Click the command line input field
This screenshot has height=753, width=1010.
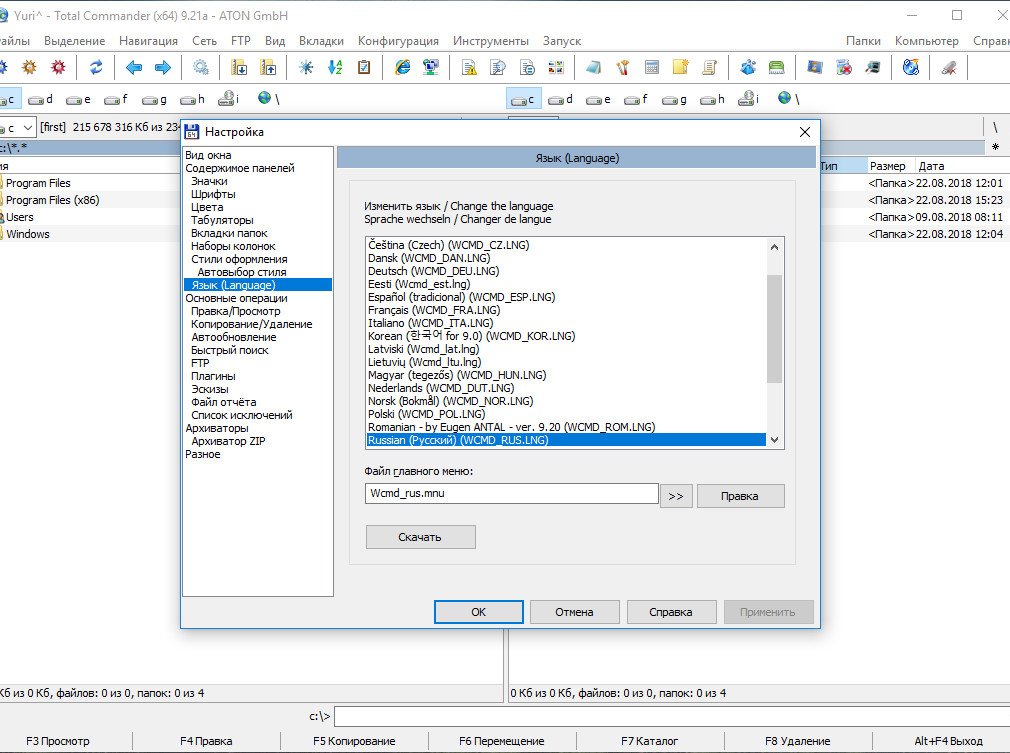(672, 716)
